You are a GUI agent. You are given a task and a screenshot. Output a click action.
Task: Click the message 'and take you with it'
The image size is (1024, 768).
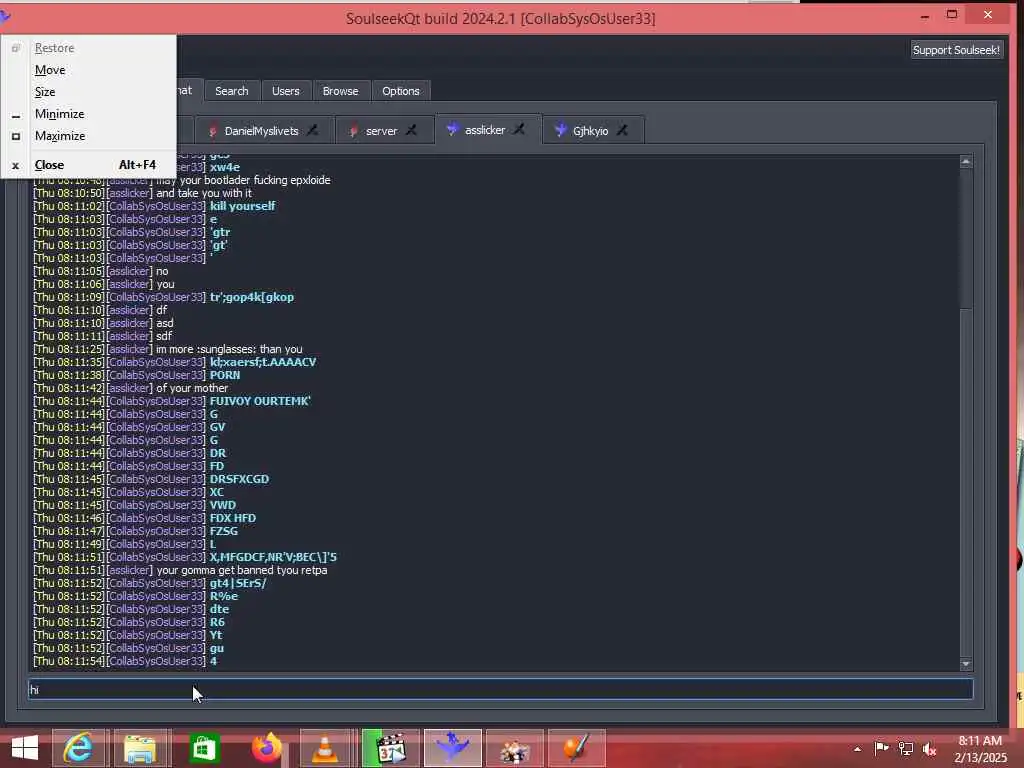click(x=204, y=193)
